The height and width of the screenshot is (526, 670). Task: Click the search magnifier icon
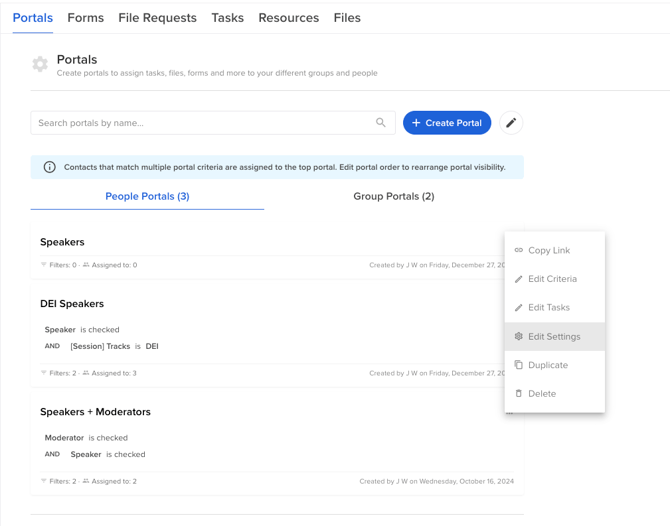click(x=381, y=123)
